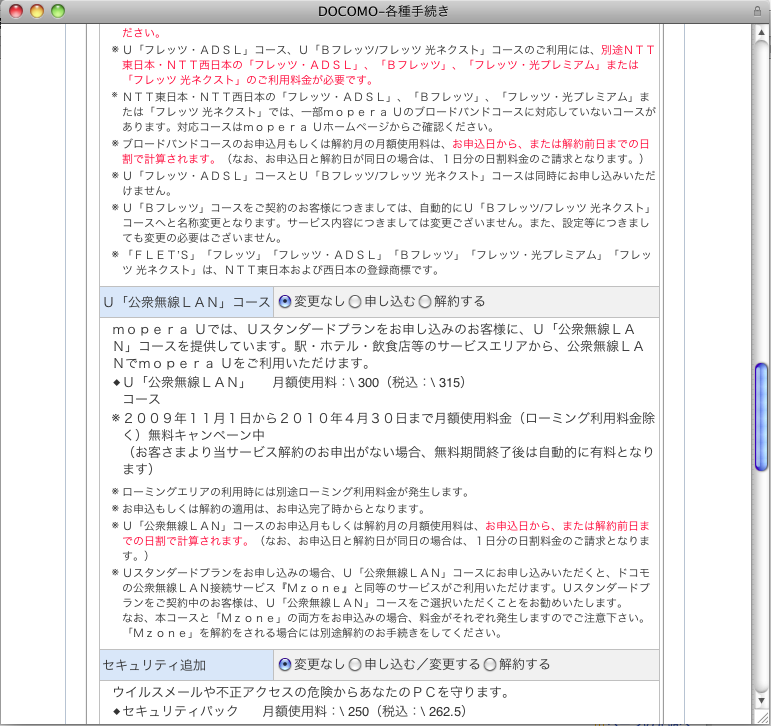The image size is (771, 726).
Task: Click the blue vertical scrollbar thumb
Action: pyautogui.click(x=761, y=417)
